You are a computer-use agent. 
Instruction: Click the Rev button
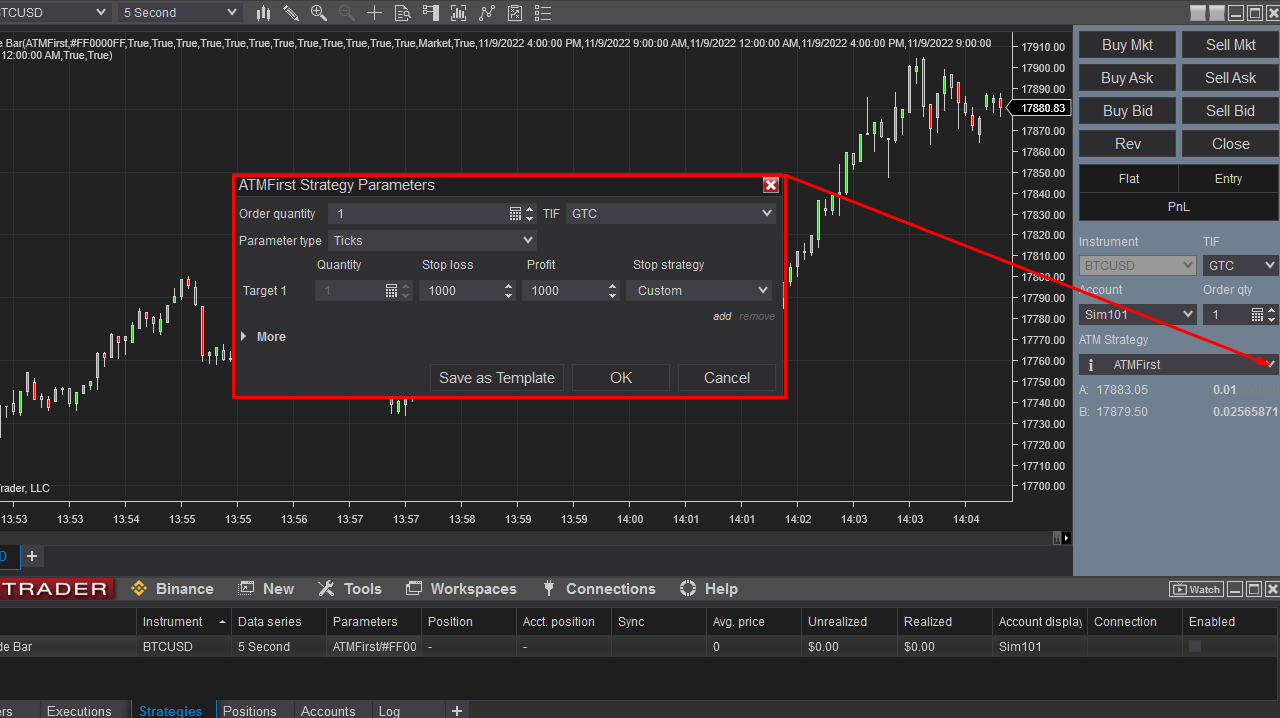point(1127,144)
